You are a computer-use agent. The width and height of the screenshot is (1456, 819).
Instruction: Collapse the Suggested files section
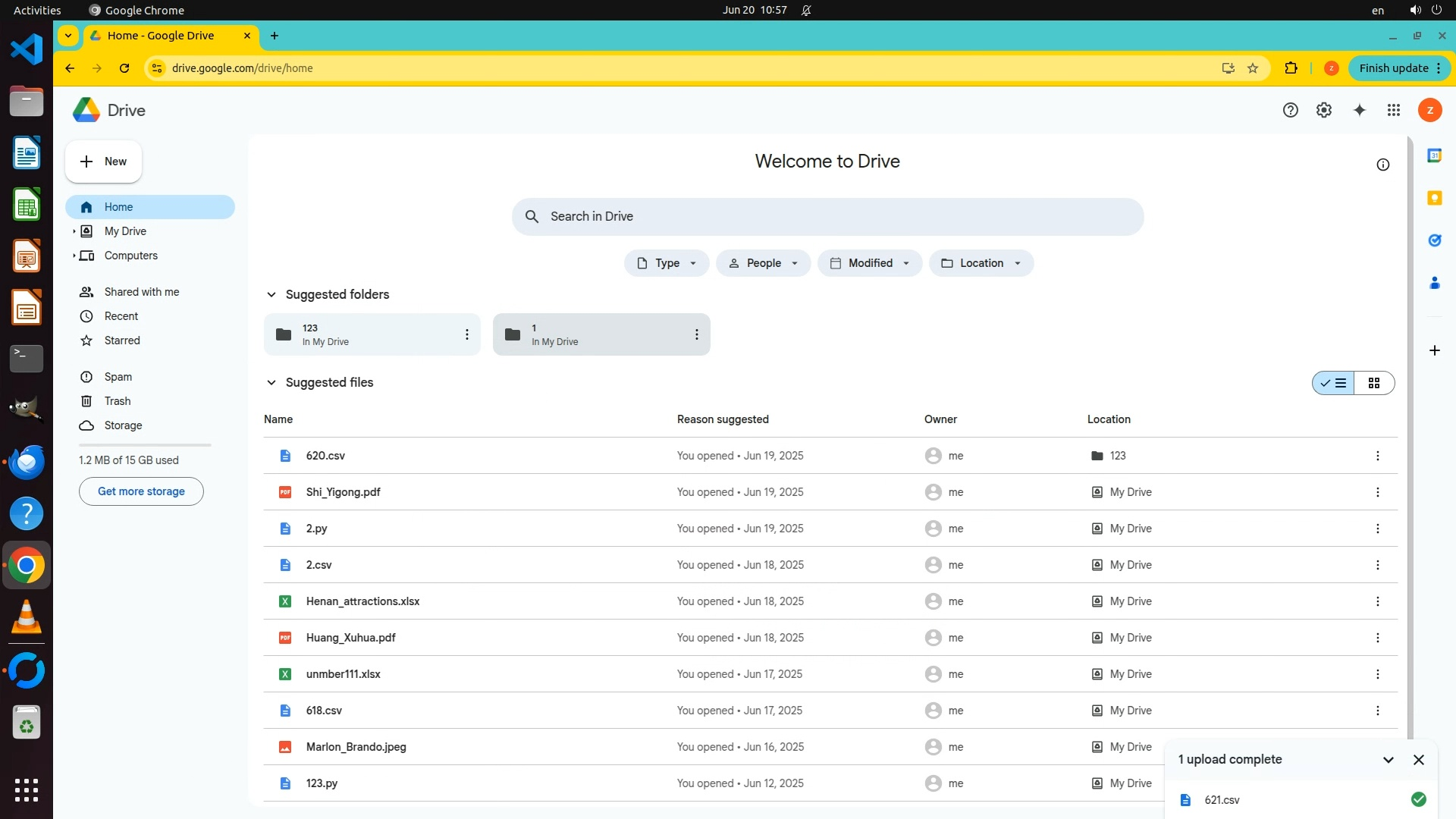click(x=271, y=383)
